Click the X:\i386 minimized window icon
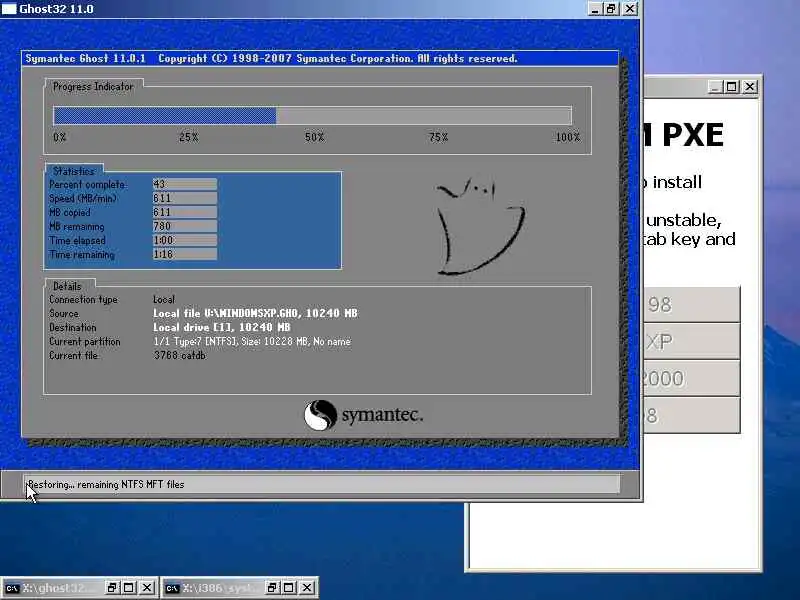This screenshot has height=600, width=800. pyautogui.click(x=172, y=588)
